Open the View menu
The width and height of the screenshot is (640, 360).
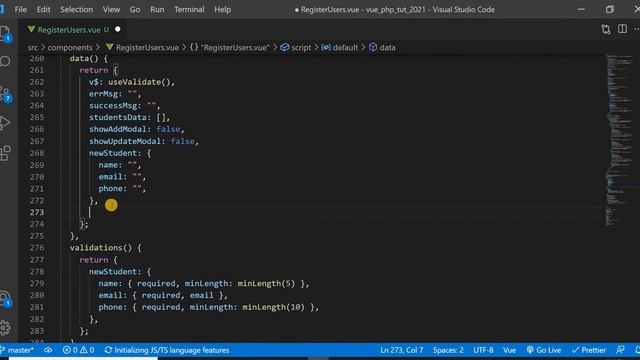(111, 9)
